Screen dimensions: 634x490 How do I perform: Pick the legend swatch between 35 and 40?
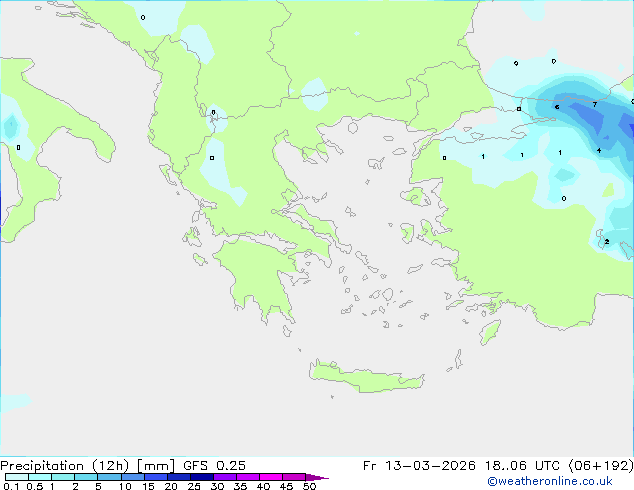pos(247,477)
